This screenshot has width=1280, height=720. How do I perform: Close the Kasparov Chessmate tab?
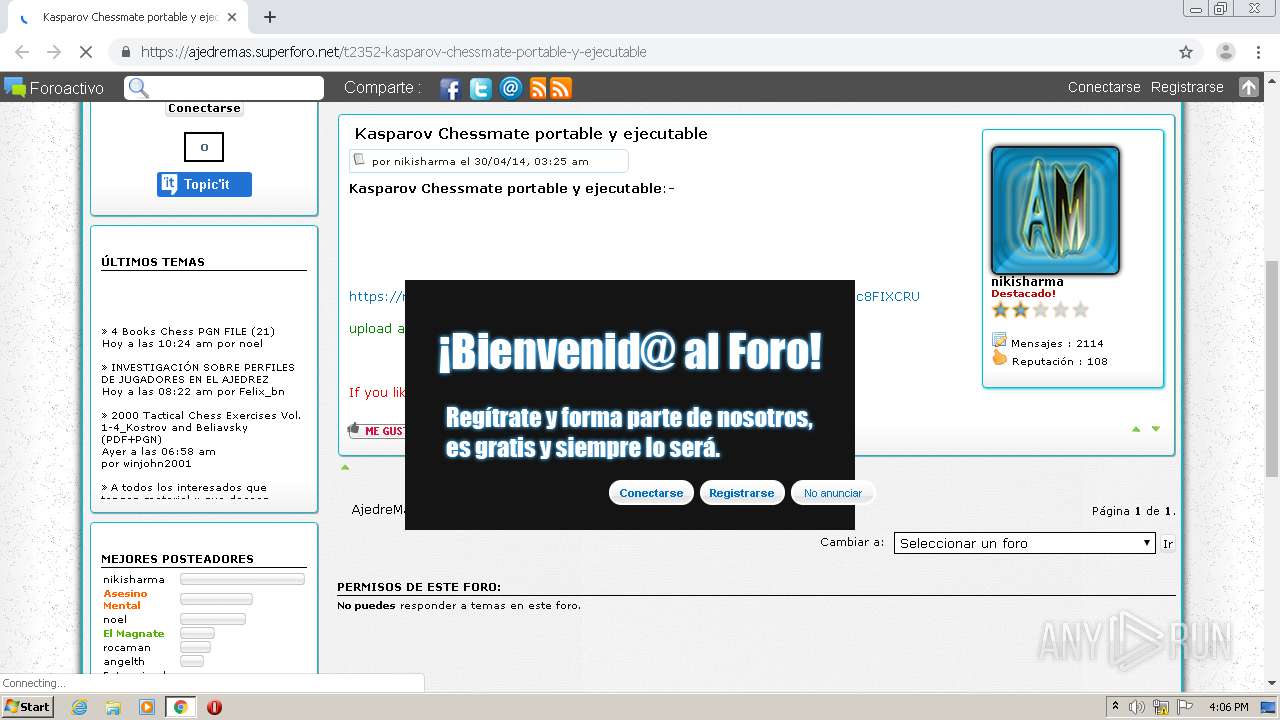click(x=232, y=17)
